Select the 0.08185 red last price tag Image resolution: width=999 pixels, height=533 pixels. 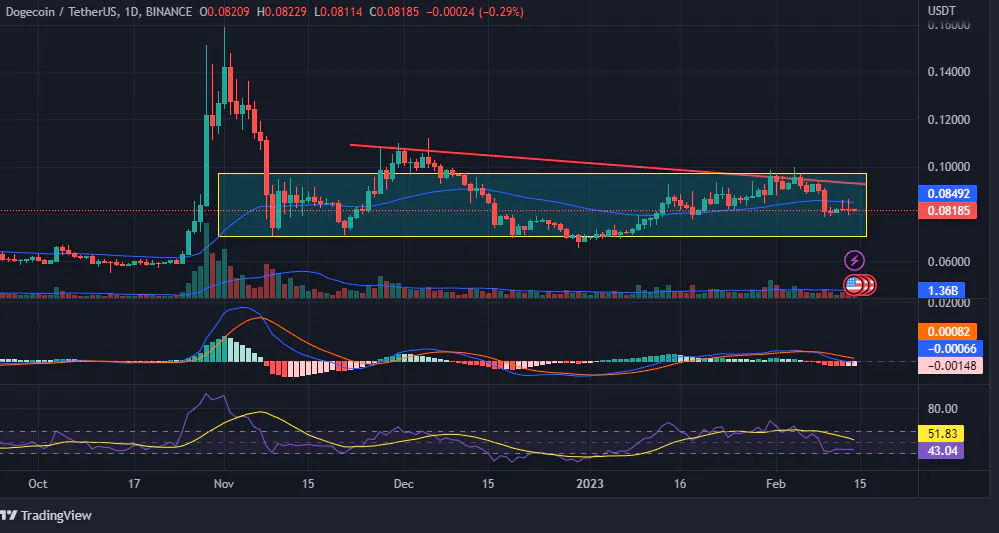click(x=947, y=210)
